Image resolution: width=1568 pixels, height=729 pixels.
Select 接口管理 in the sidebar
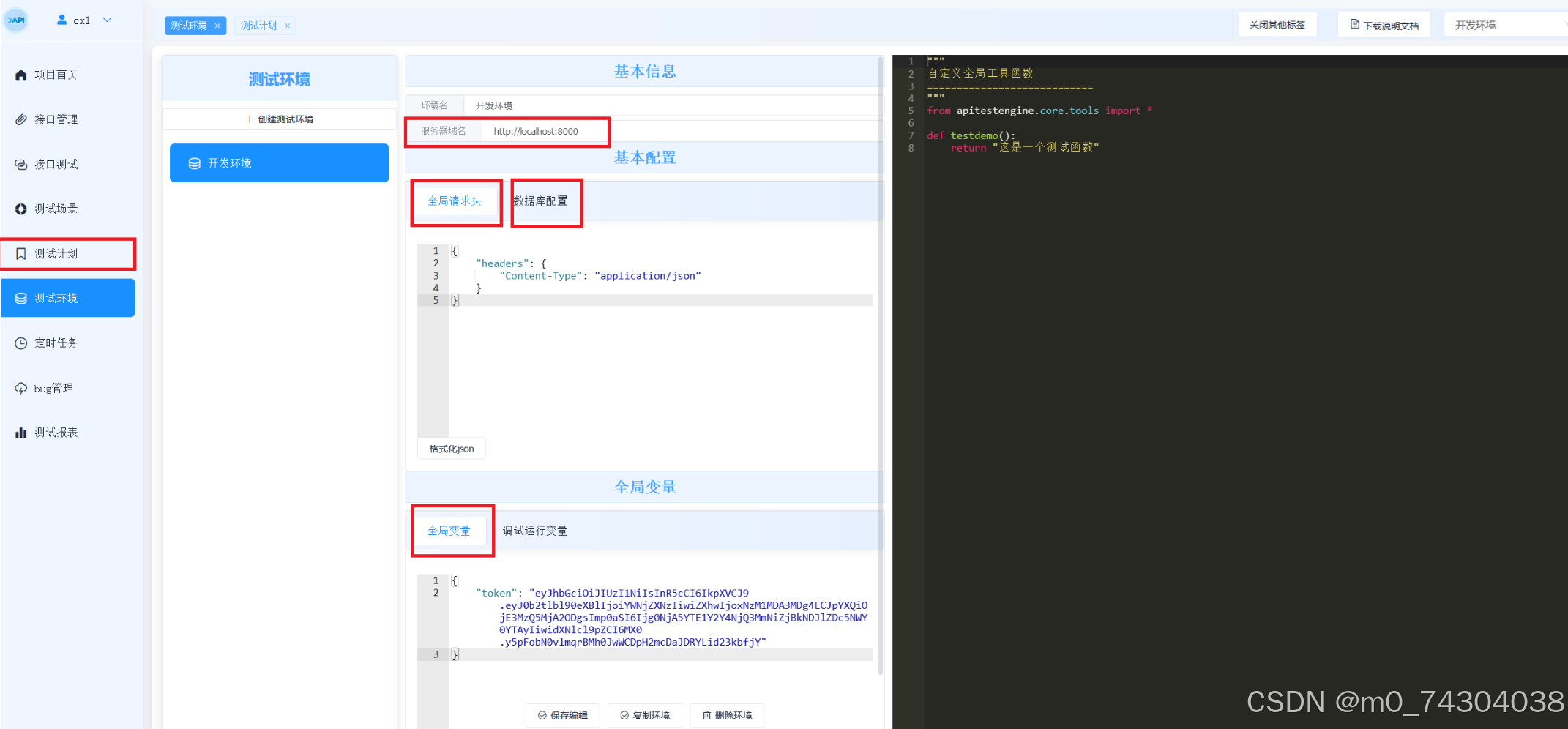pos(55,119)
